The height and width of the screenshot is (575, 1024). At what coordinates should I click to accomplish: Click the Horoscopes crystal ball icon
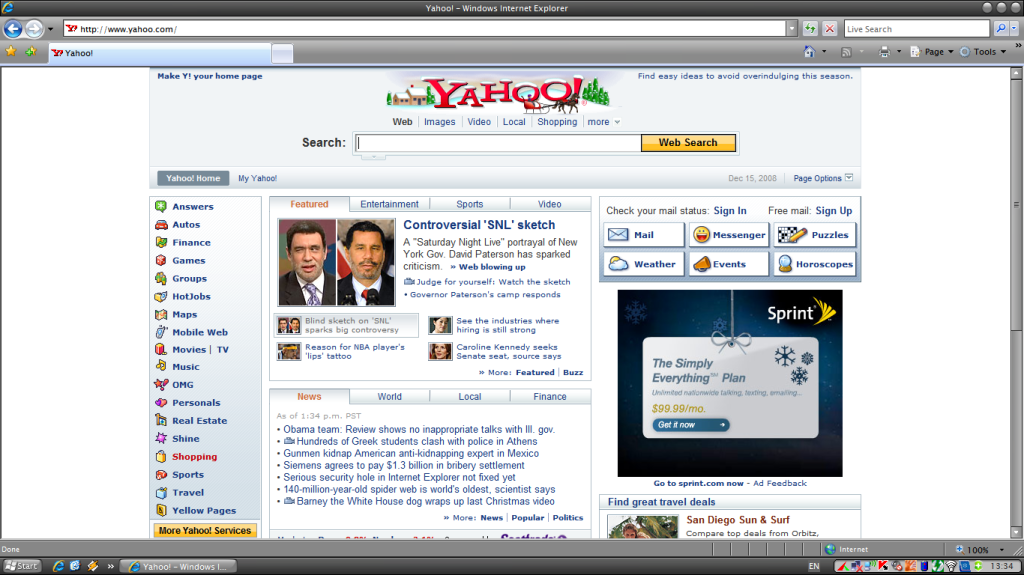pyautogui.click(x=785, y=264)
